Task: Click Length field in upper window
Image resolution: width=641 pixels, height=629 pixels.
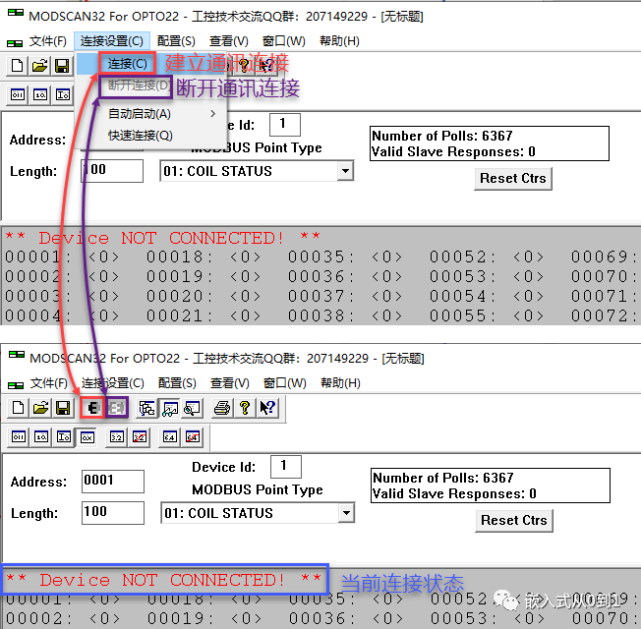Action: coord(112,171)
